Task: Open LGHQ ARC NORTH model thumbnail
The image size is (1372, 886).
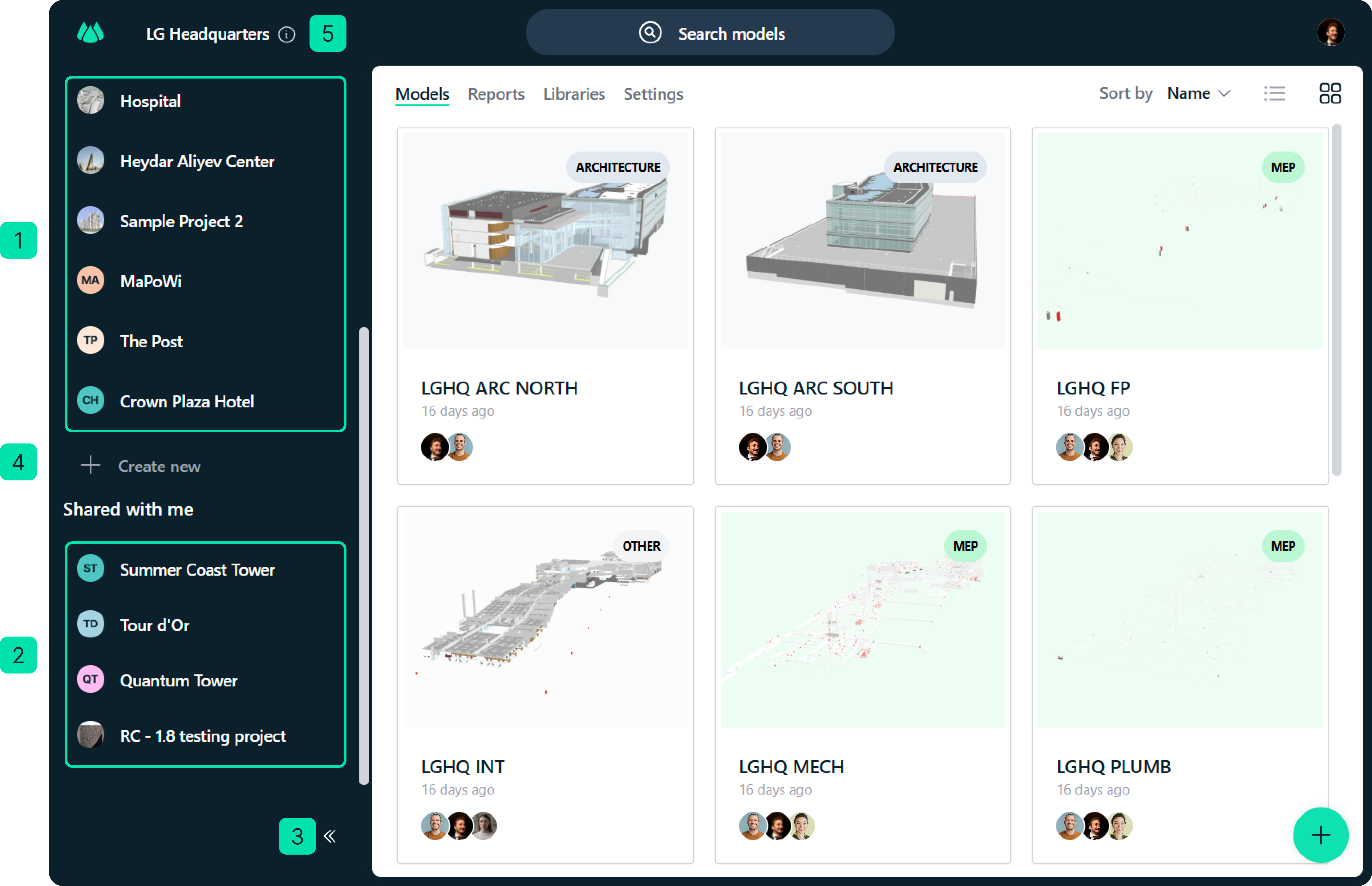Action: [x=545, y=241]
